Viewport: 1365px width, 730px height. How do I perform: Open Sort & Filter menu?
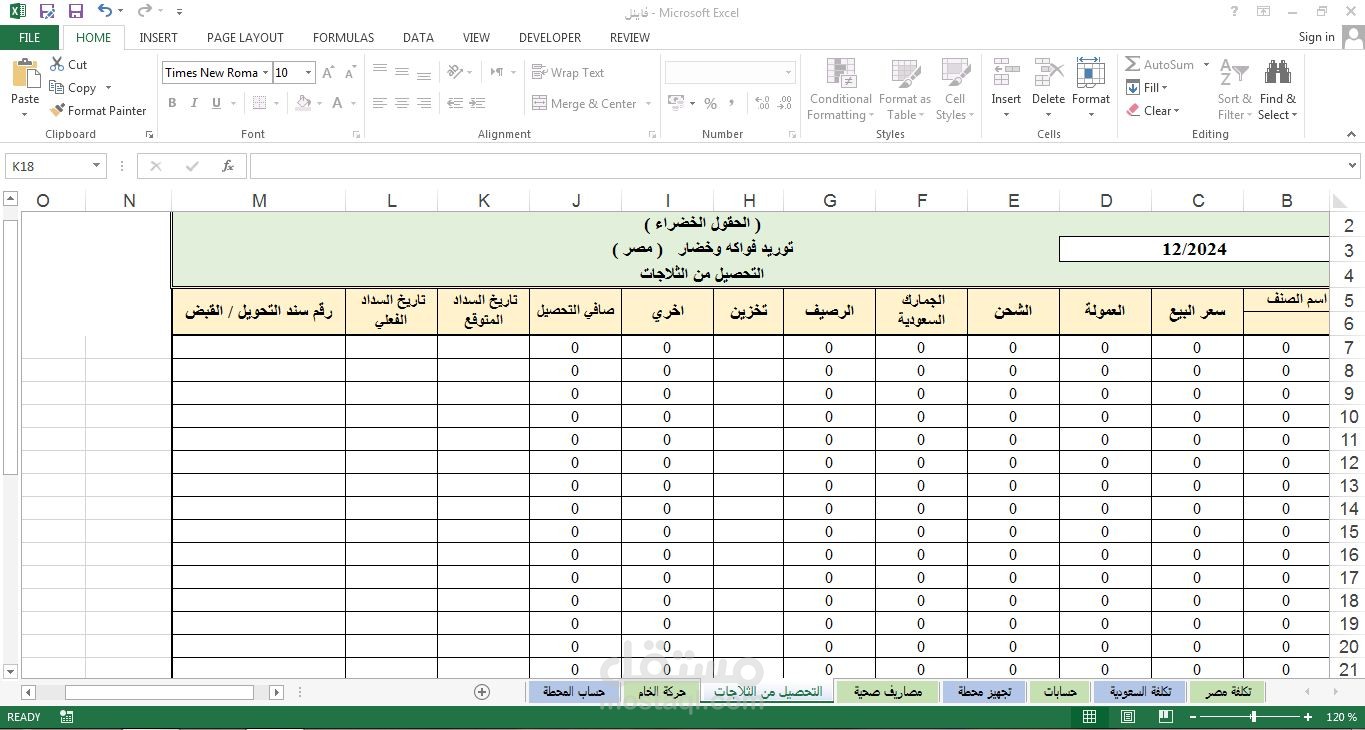tap(1234, 89)
